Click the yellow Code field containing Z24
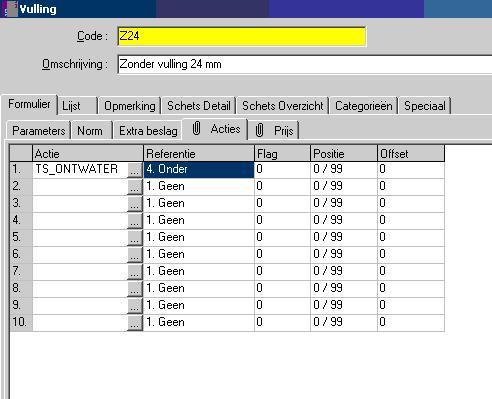This screenshot has width=492, height=399. coord(242,36)
